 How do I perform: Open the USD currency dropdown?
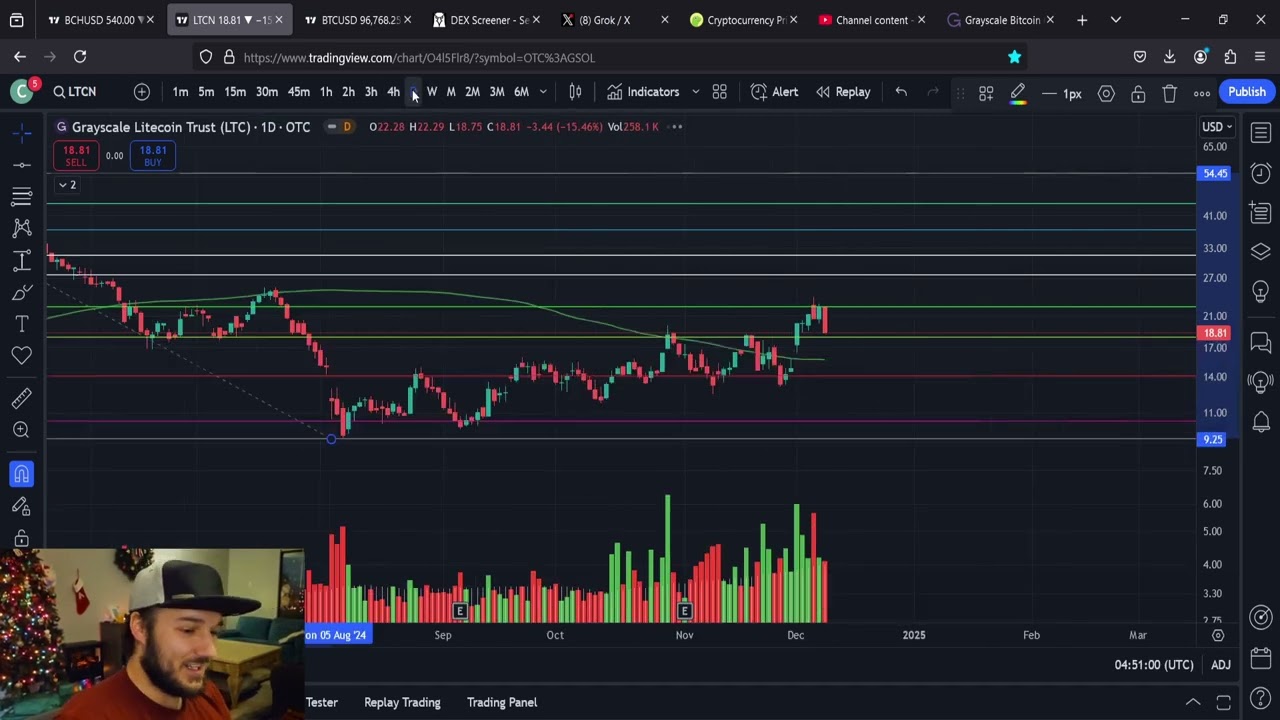tap(1217, 127)
